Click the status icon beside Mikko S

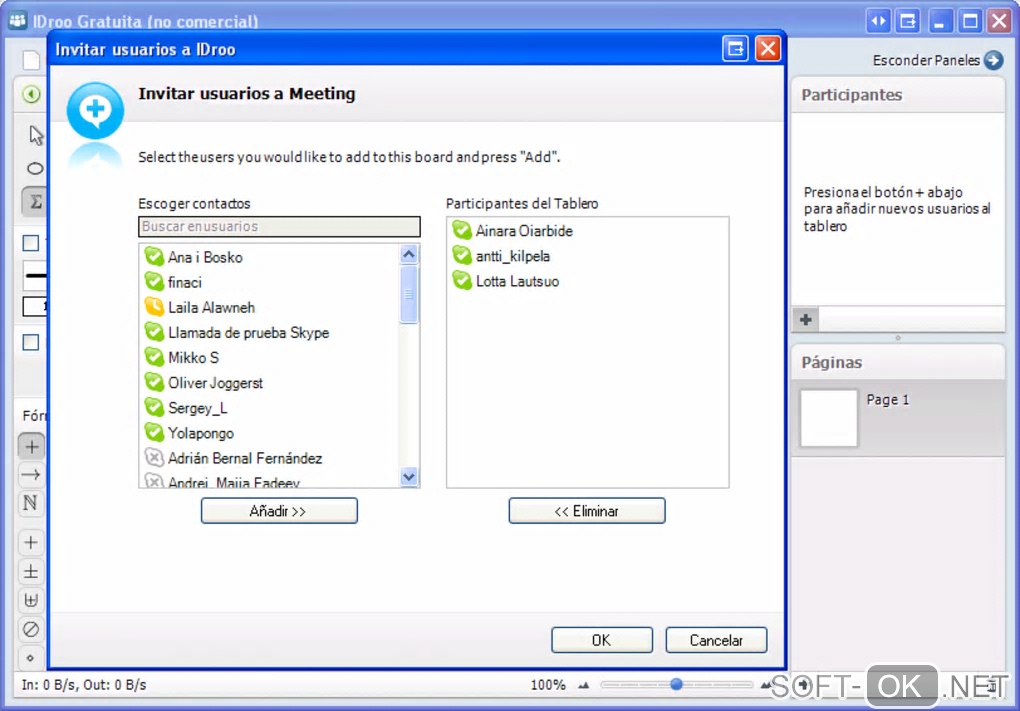tap(154, 357)
